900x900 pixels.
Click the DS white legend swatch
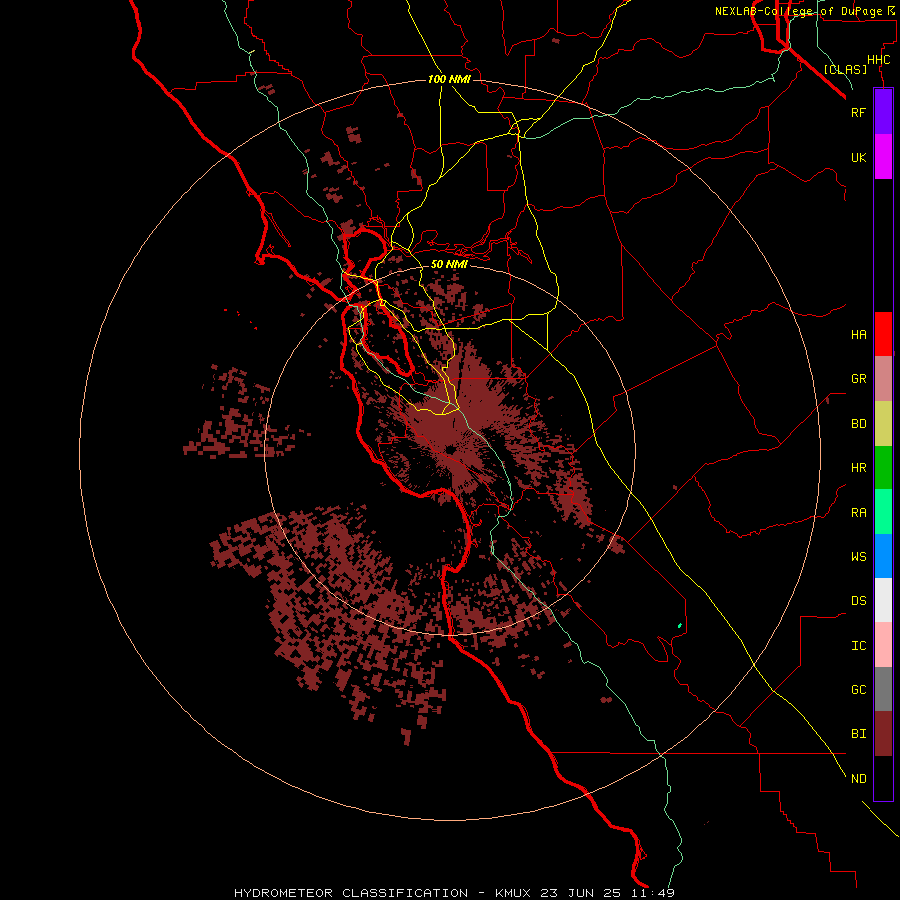(x=883, y=600)
